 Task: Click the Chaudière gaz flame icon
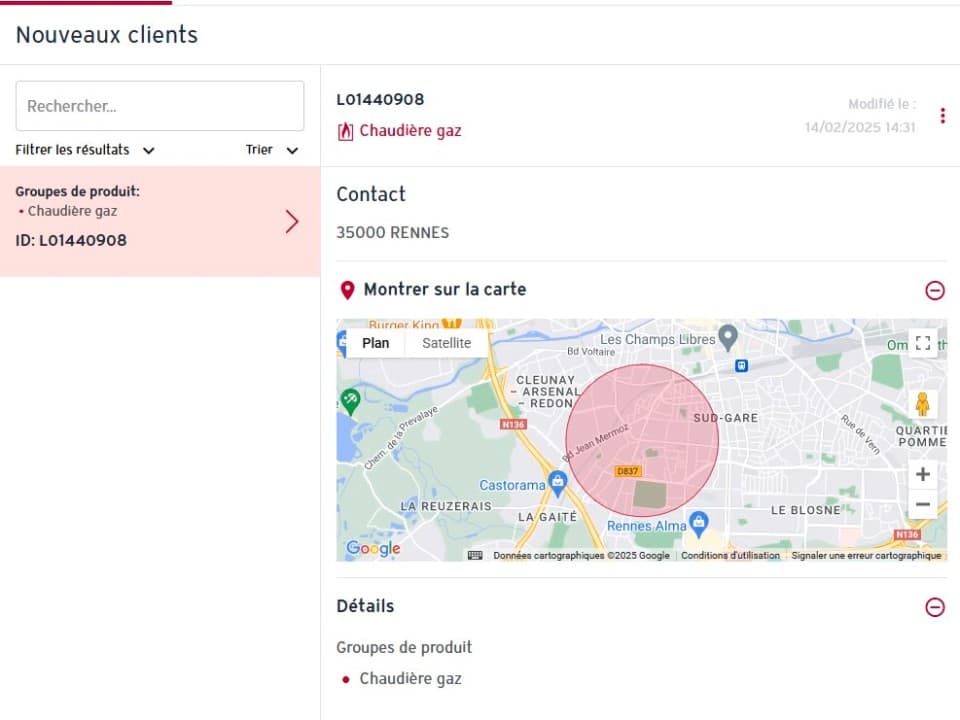point(345,131)
